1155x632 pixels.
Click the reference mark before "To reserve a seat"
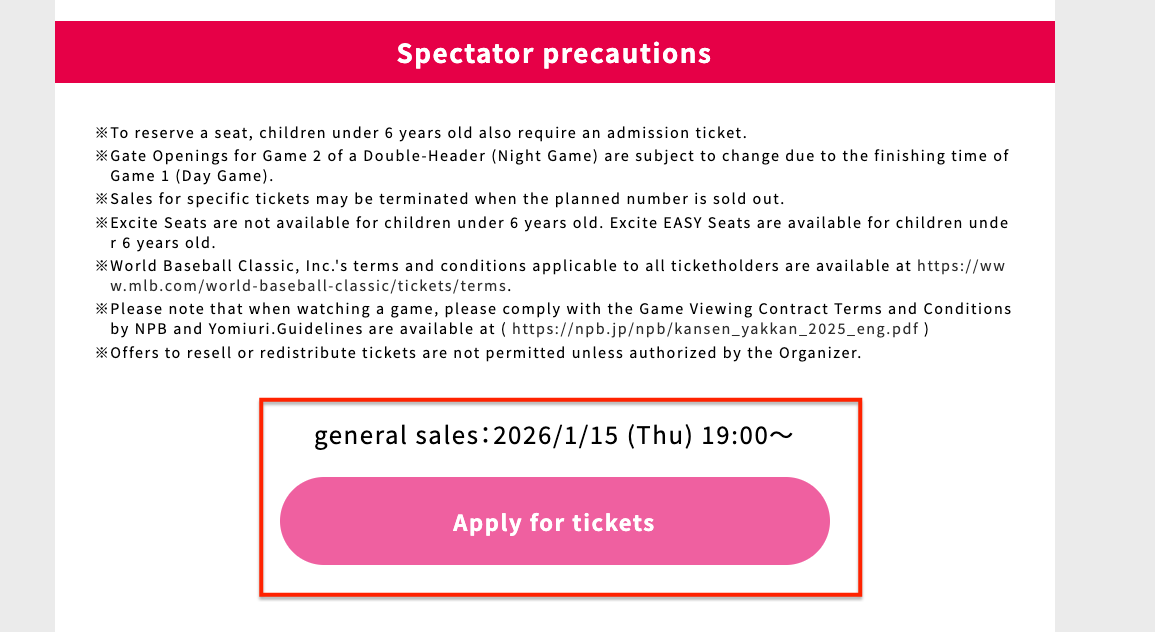[101, 133]
